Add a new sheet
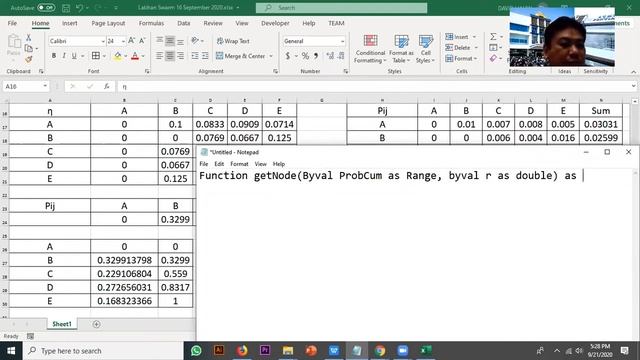Image resolution: width=640 pixels, height=360 pixels. tap(96, 324)
